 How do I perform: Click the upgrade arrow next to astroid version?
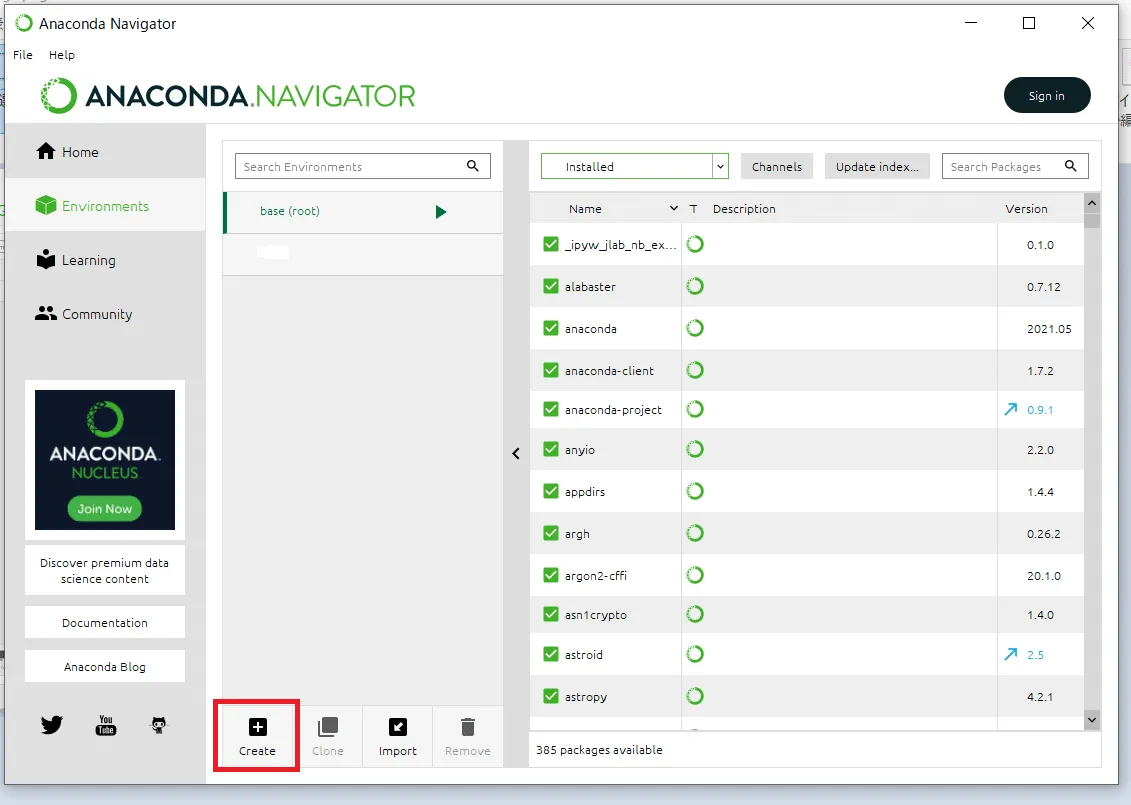pos(1011,654)
